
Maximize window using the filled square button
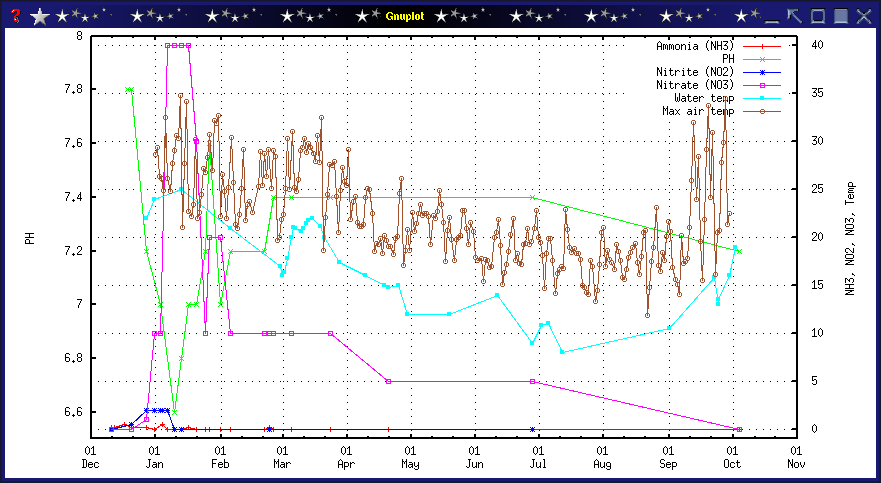click(x=841, y=16)
